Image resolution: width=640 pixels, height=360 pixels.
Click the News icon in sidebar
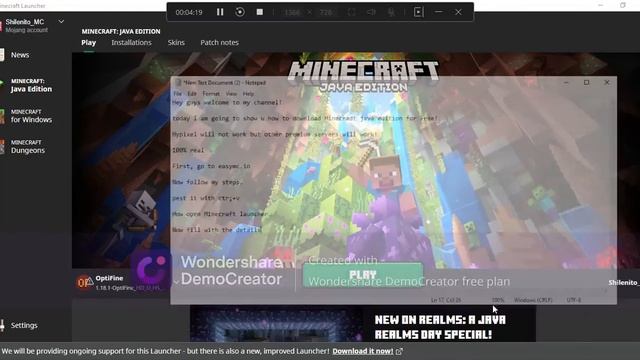pos(2,55)
